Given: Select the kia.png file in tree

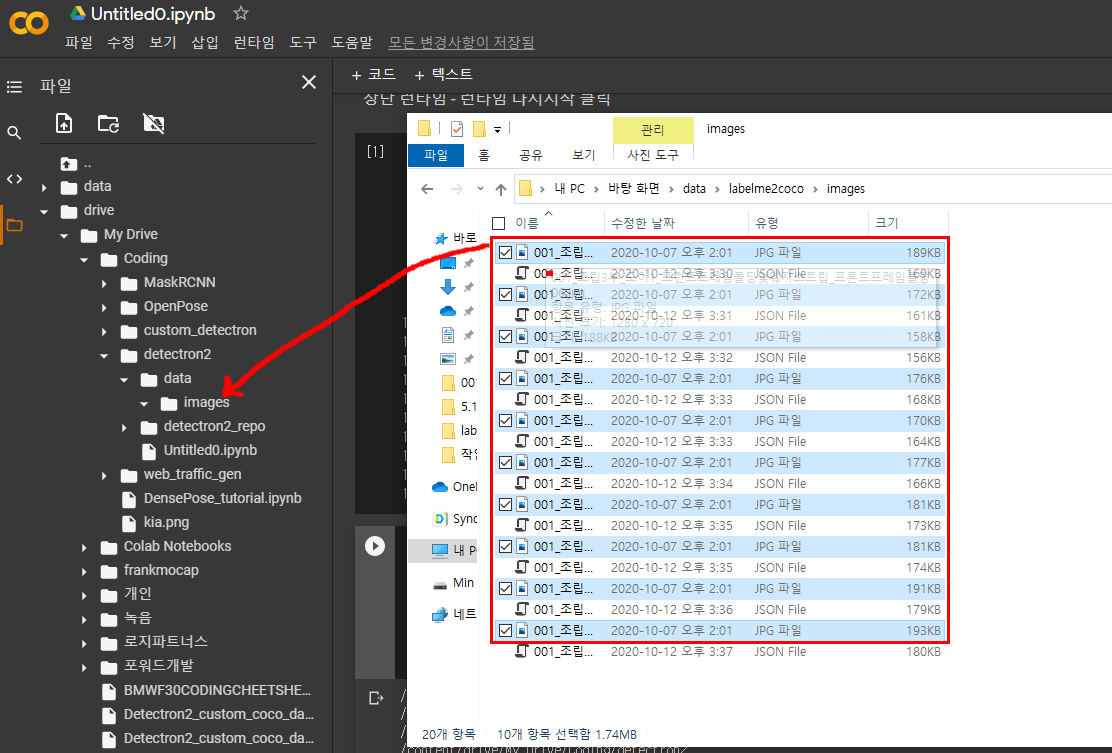Looking at the screenshot, I should (x=167, y=523).
